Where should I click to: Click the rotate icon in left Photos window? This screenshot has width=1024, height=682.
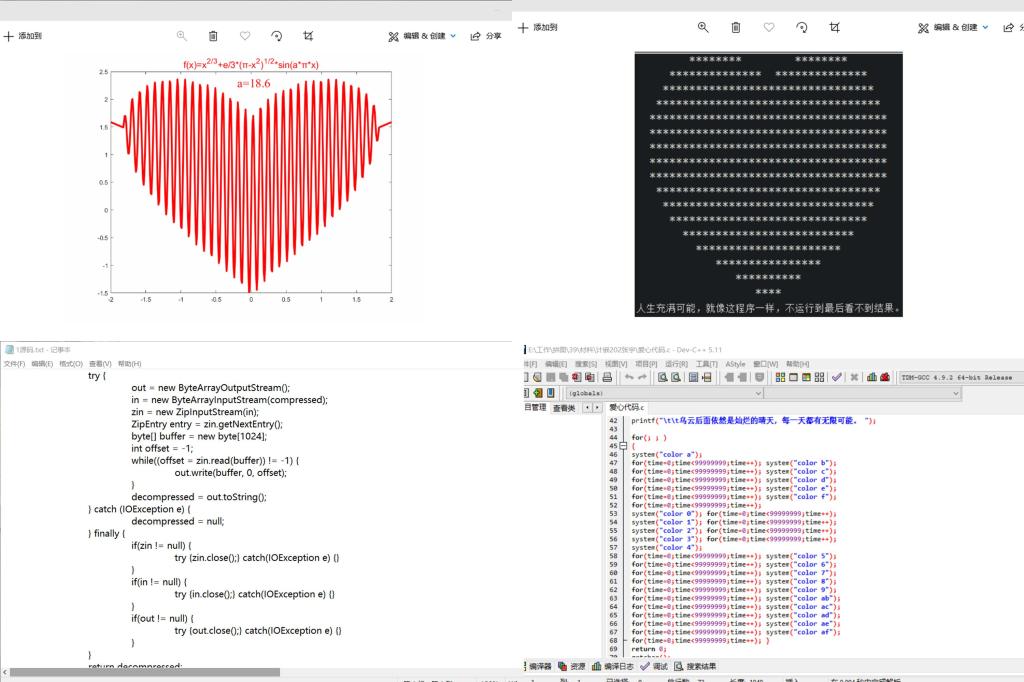277,36
